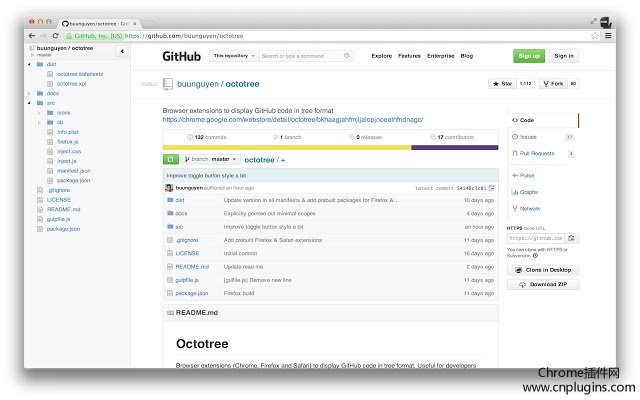640x400 pixels.
Task: Click the docs folder icon in sidebar
Action: pos(40,93)
